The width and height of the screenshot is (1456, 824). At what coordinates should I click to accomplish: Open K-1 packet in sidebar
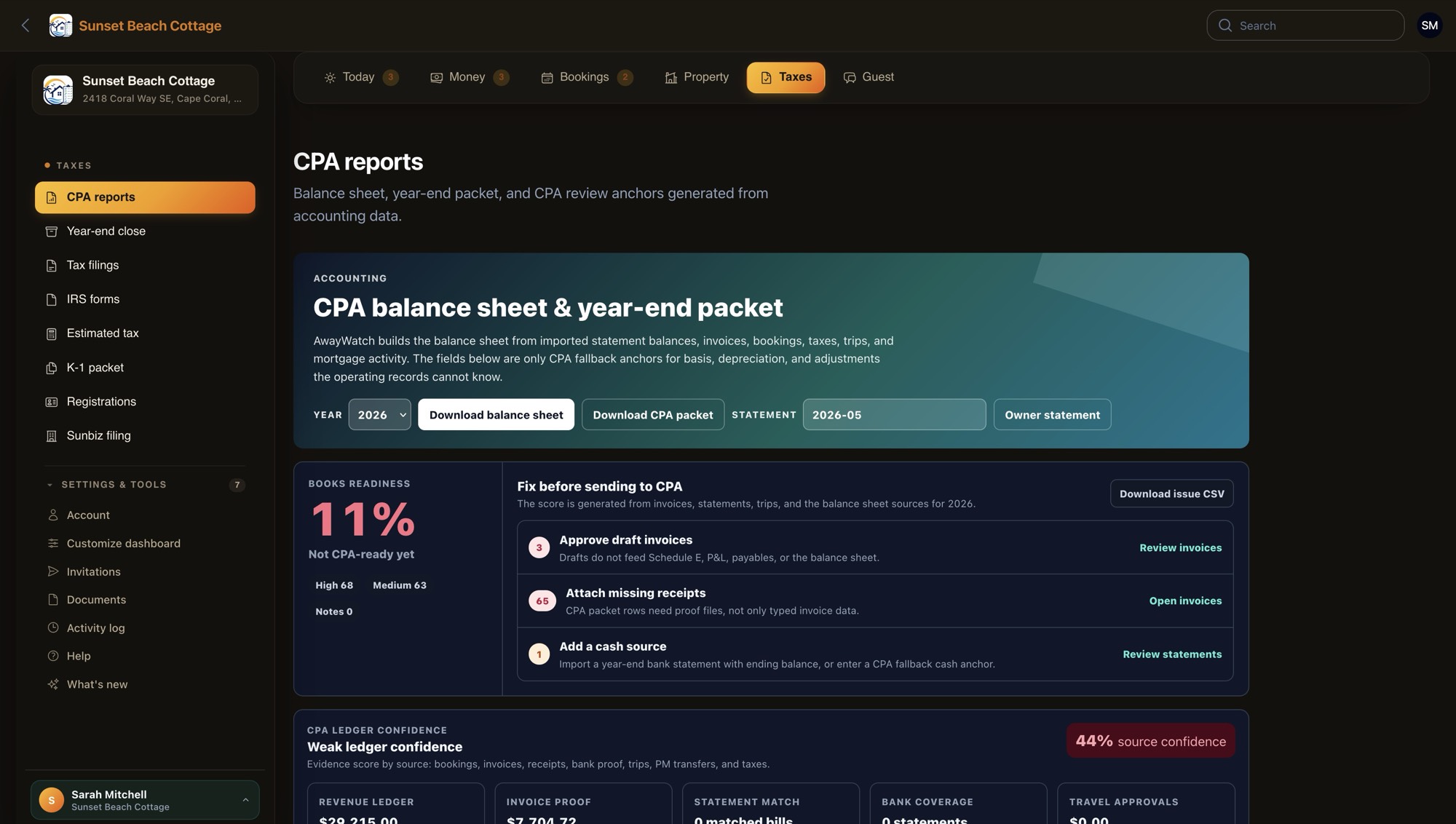(145, 368)
